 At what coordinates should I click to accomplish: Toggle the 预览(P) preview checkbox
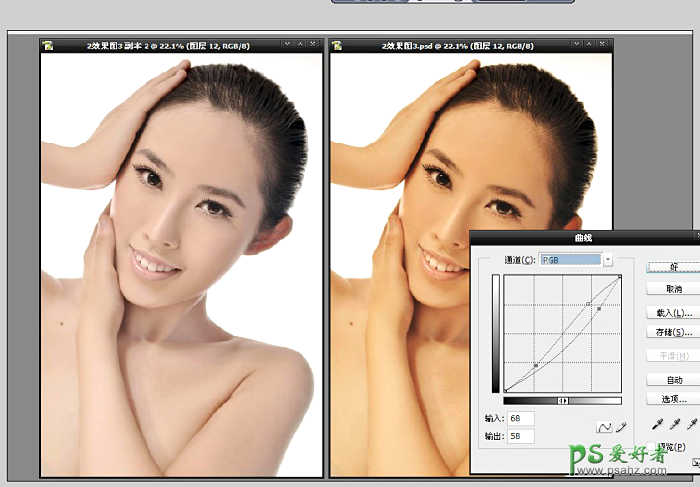[x=653, y=447]
